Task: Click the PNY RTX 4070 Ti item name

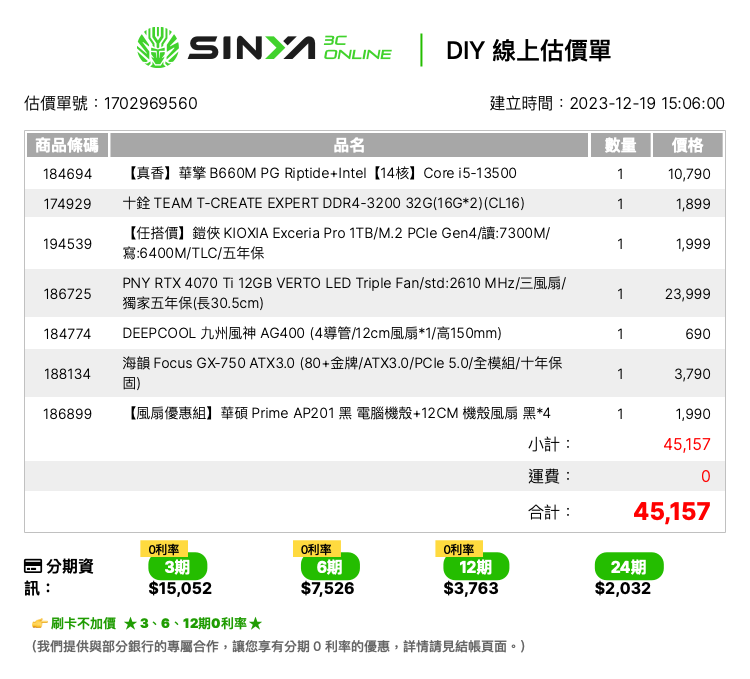Action: pos(344,293)
